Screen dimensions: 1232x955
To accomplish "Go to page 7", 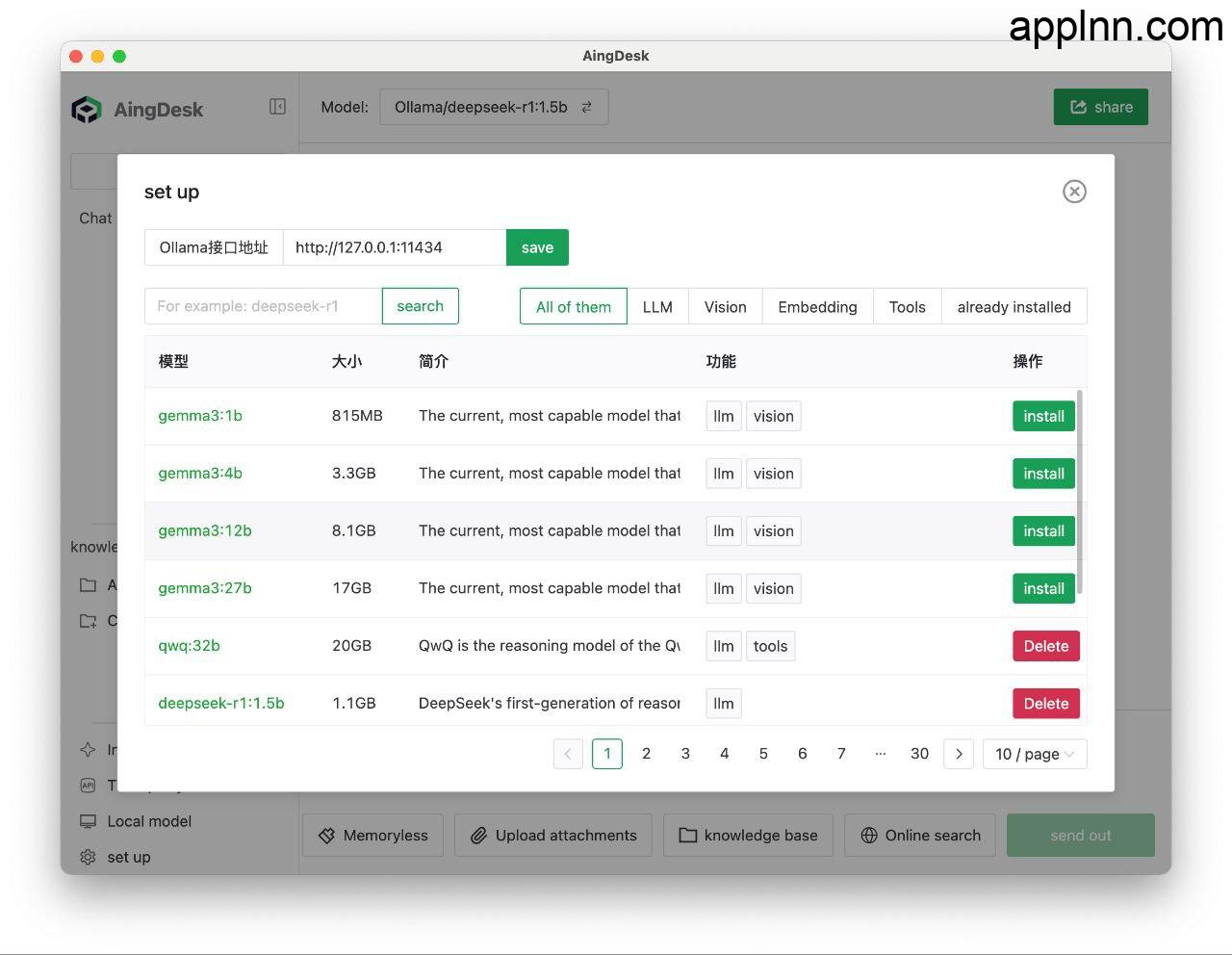I will [841, 754].
